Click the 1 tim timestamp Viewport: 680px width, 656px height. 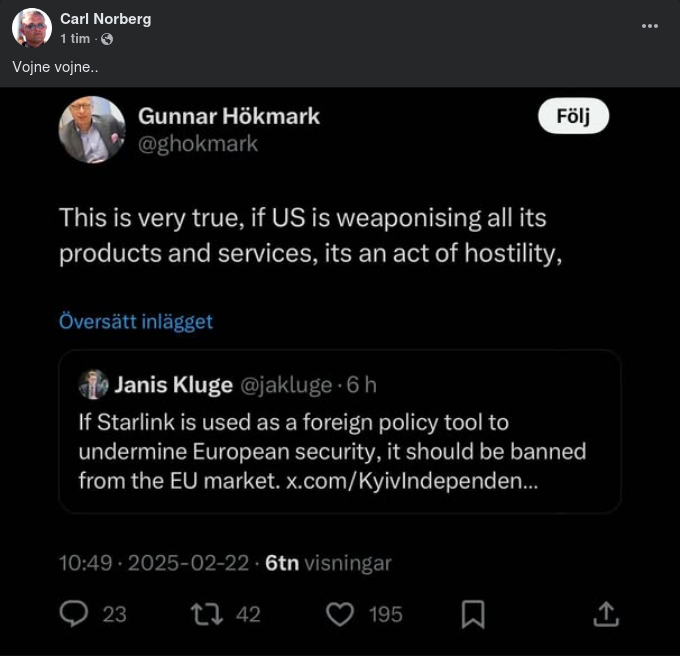coord(75,39)
